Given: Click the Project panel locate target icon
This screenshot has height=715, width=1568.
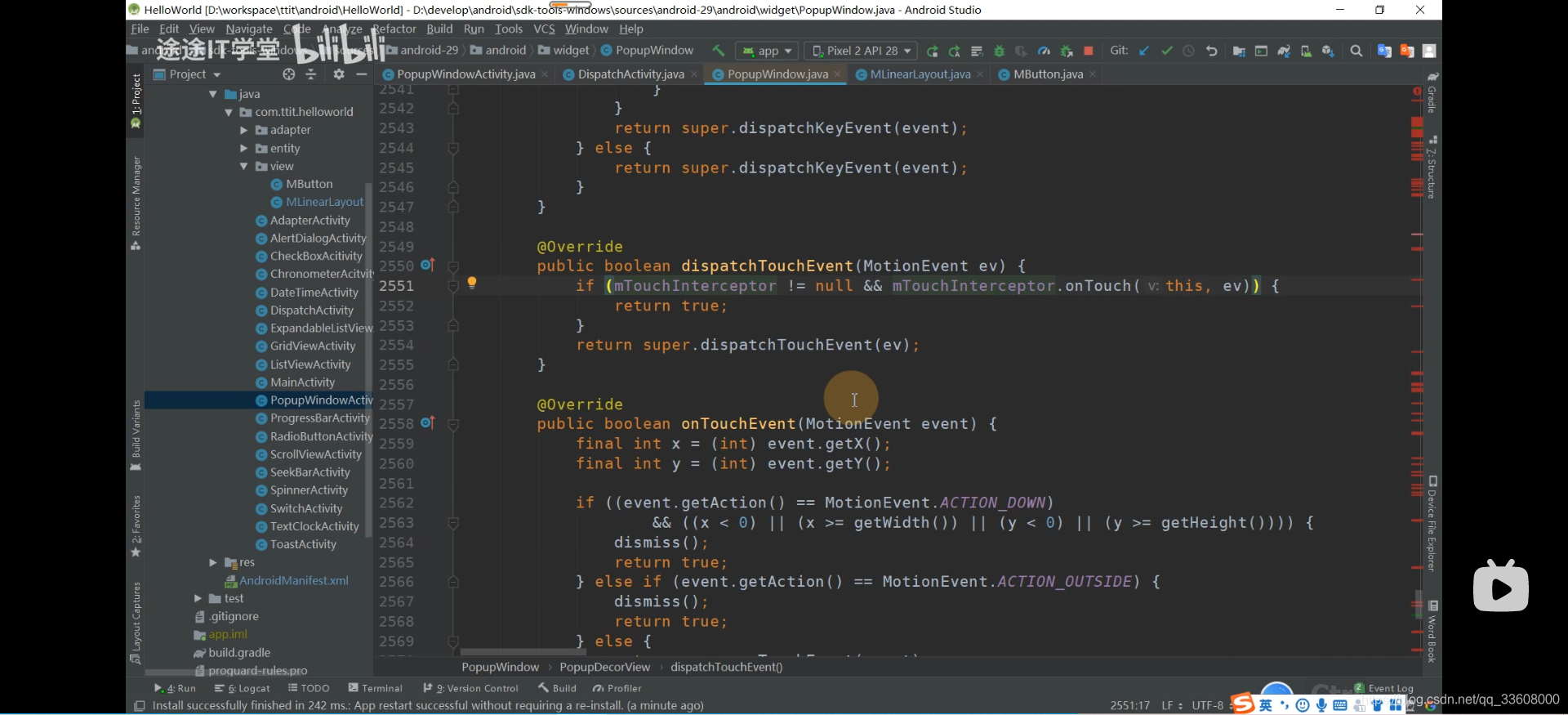Looking at the screenshot, I should (288, 74).
